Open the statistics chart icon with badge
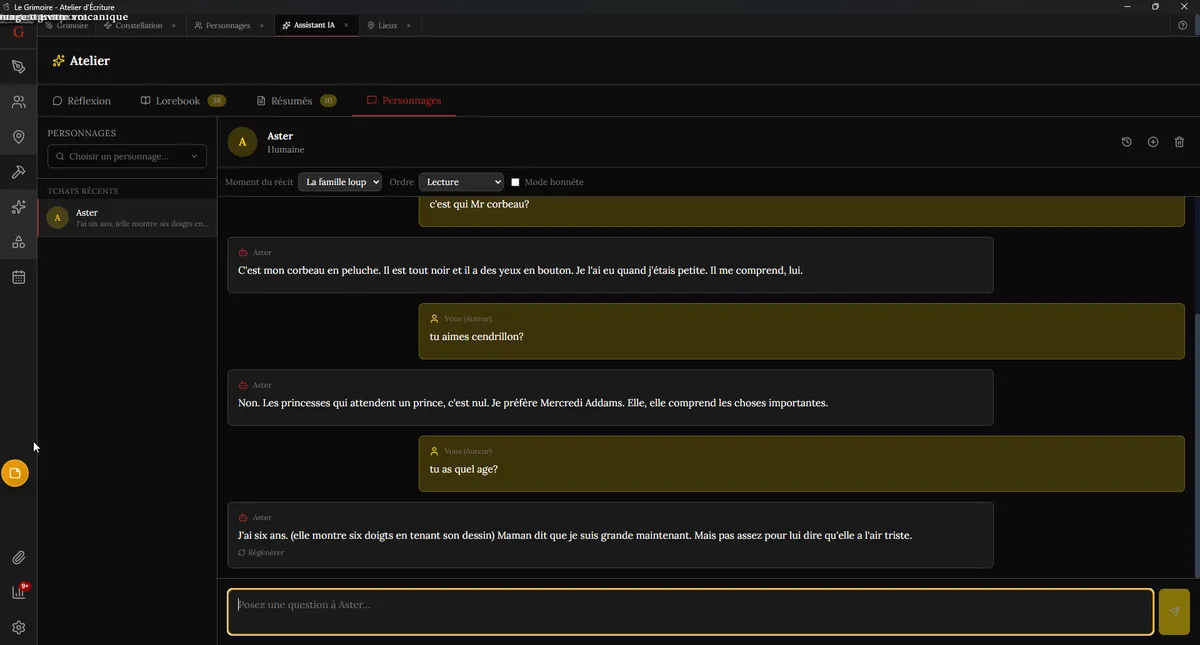This screenshot has height=645, width=1200. tap(18, 592)
